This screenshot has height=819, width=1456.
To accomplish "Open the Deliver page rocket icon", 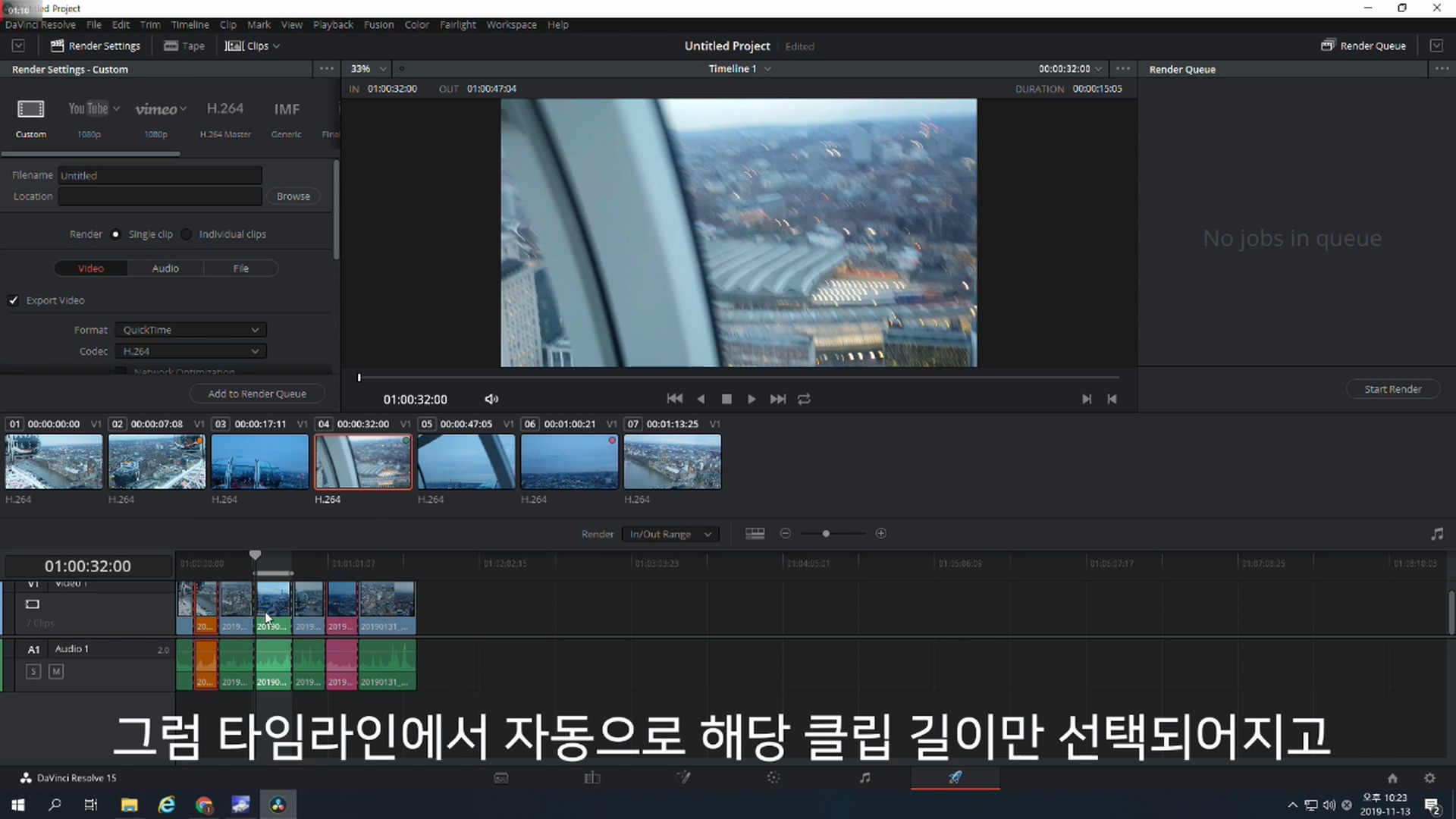I will pos(955,777).
